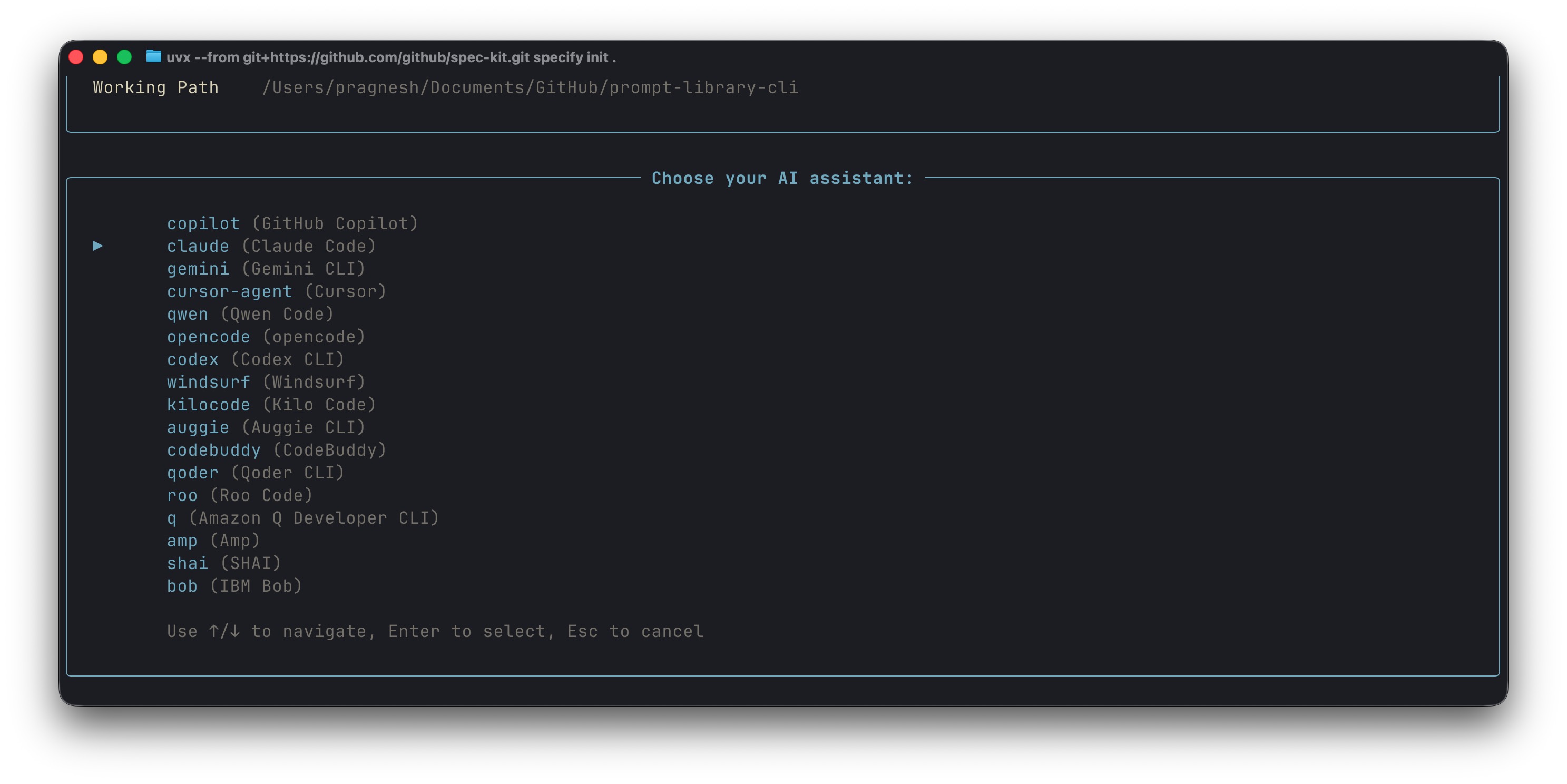The width and height of the screenshot is (1567, 784).
Task: Click the yellow minimize window button
Action: (x=100, y=57)
